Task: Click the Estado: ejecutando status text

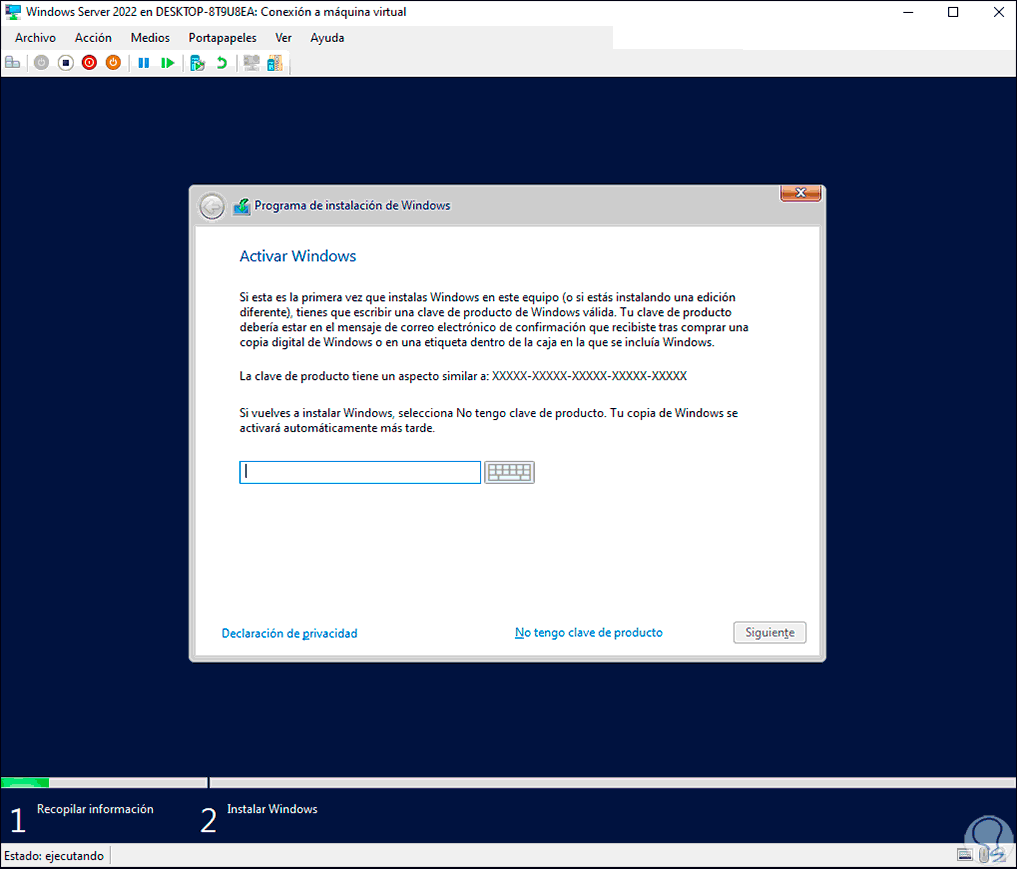Action: coord(54,856)
